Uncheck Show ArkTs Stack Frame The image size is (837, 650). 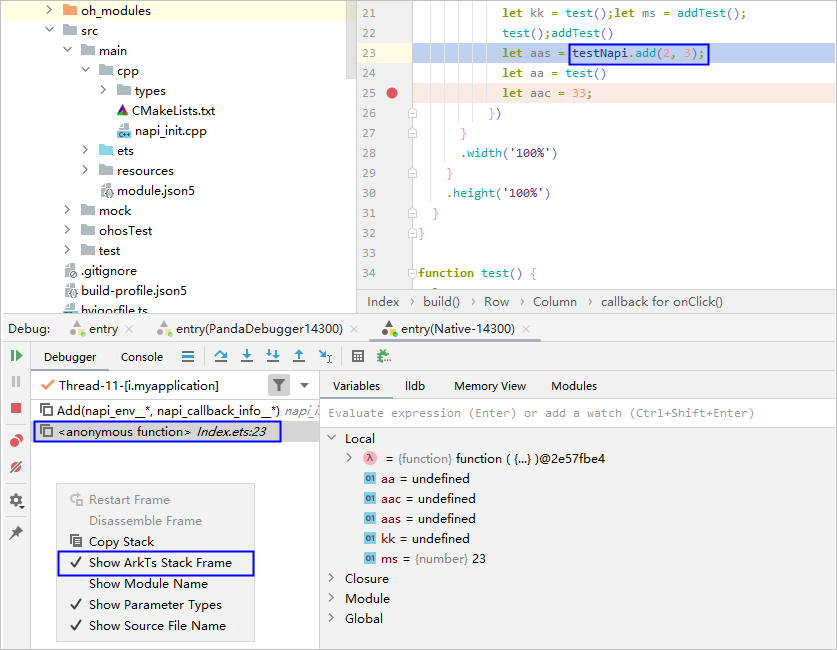159,563
